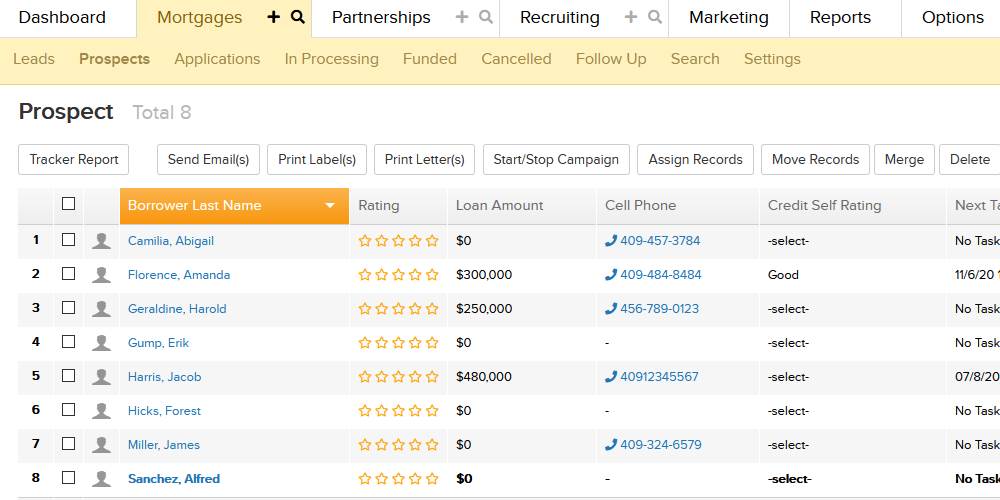
Task: Click the person icon for Geraldine, Harold
Action: click(101, 309)
